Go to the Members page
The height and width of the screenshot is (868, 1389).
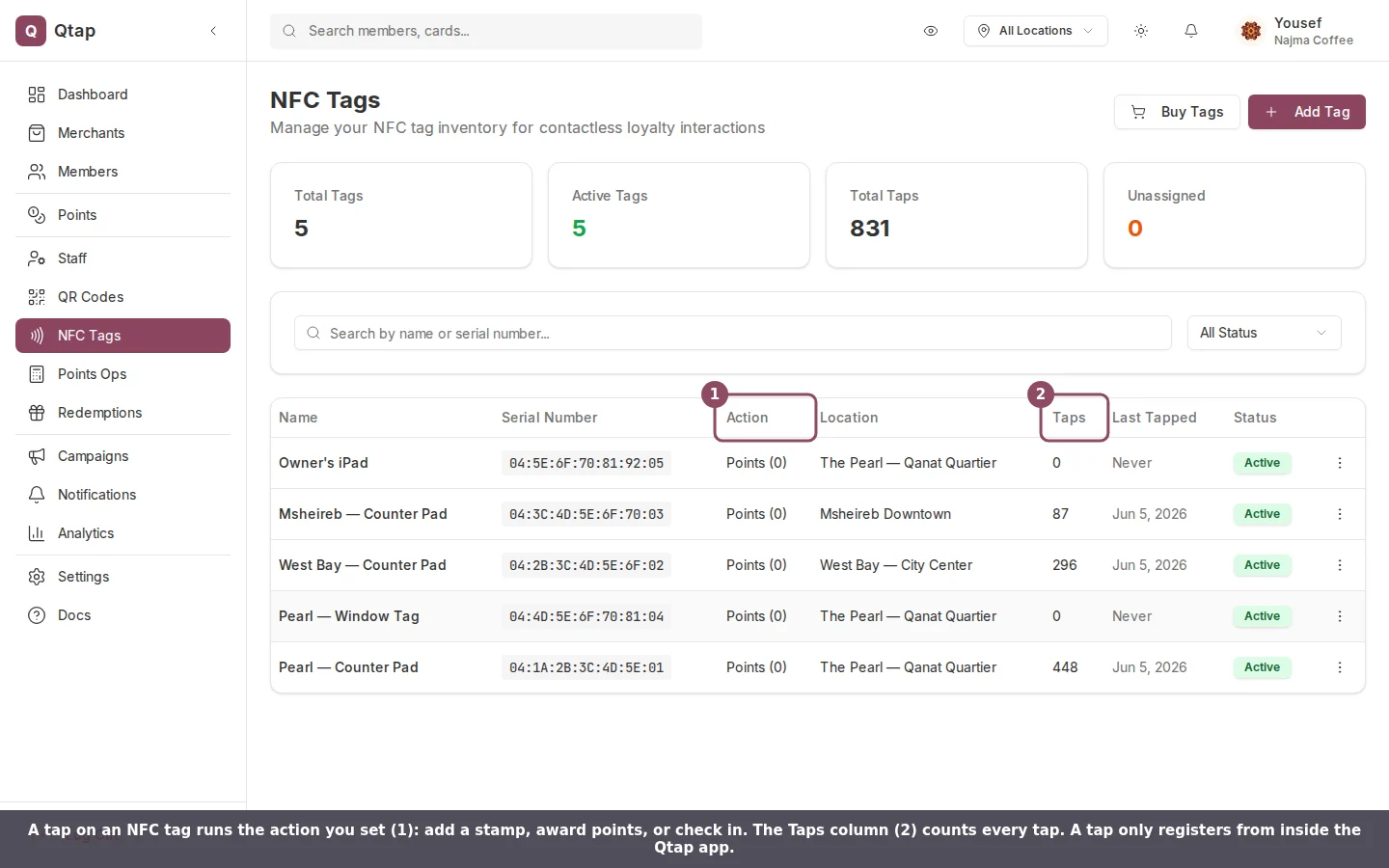pyautogui.click(x=123, y=172)
